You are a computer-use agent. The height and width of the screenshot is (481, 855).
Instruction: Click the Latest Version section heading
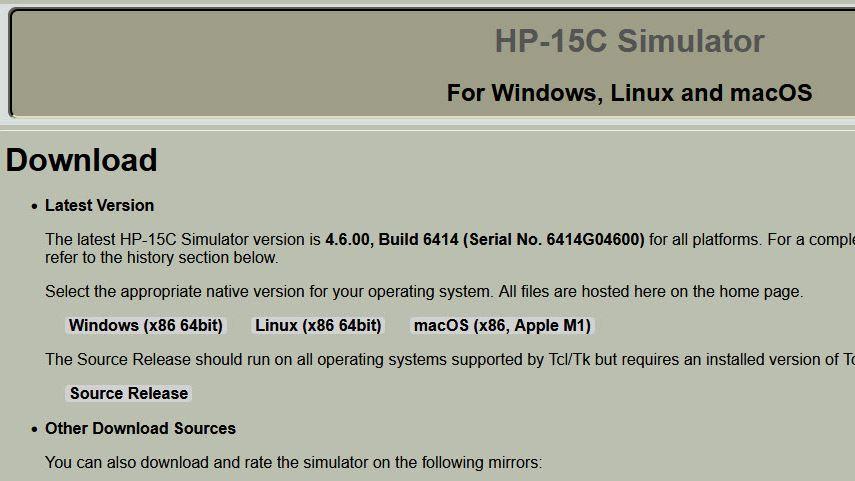tap(99, 206)
